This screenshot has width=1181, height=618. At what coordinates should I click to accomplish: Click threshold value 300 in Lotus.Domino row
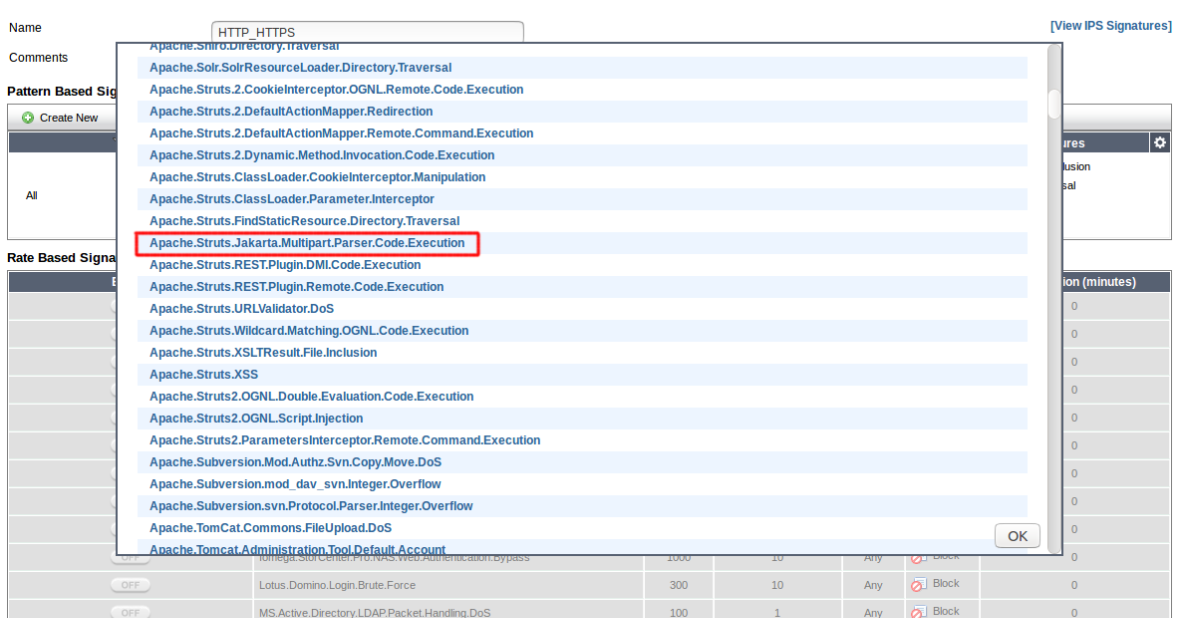(x=679, y=585)
